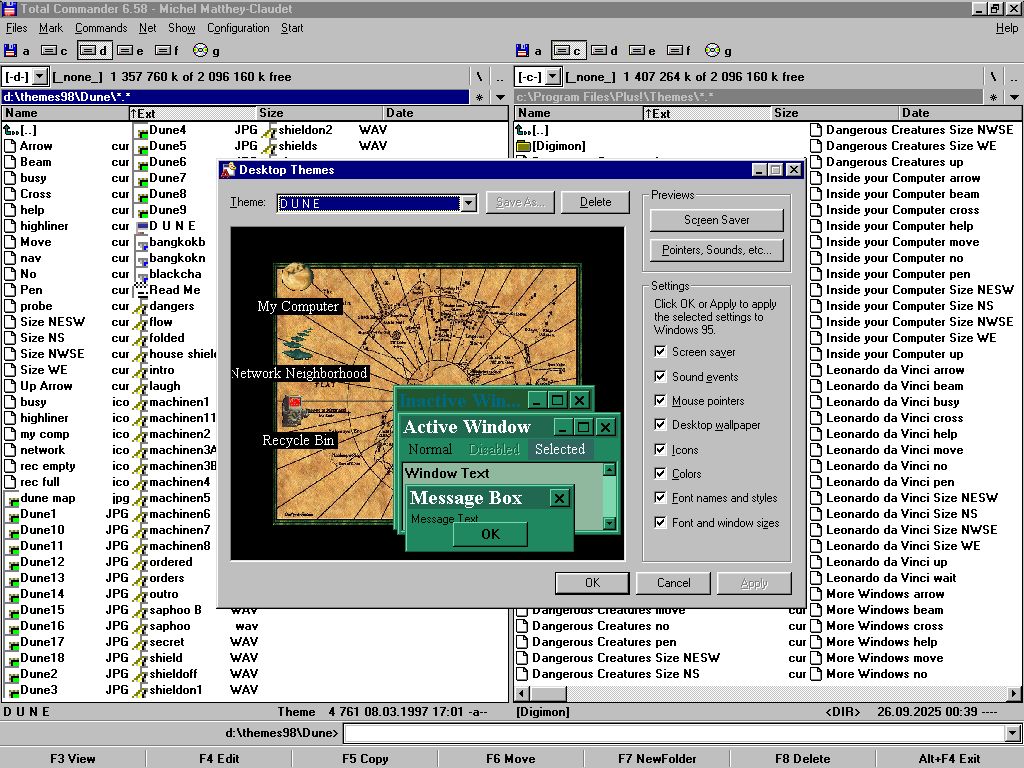Click My Computer icon in theme preview
The image size is (1024, 768).
295,278
